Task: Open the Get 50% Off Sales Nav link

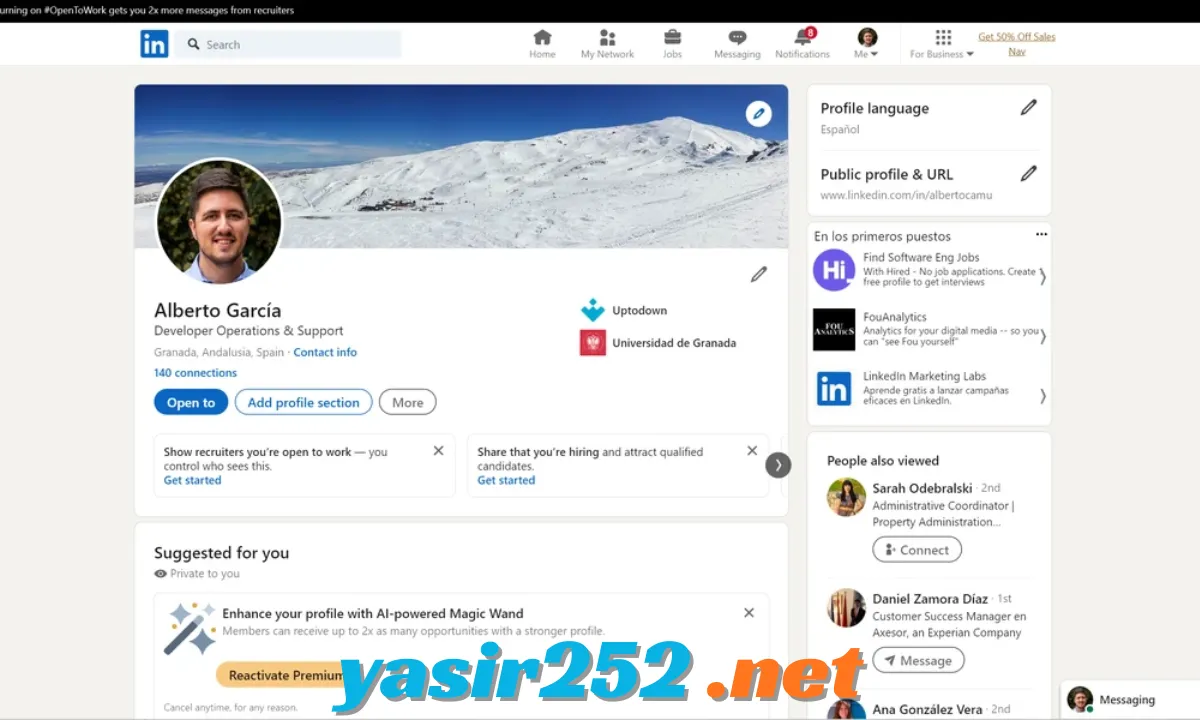Action: coord(1016,44)
